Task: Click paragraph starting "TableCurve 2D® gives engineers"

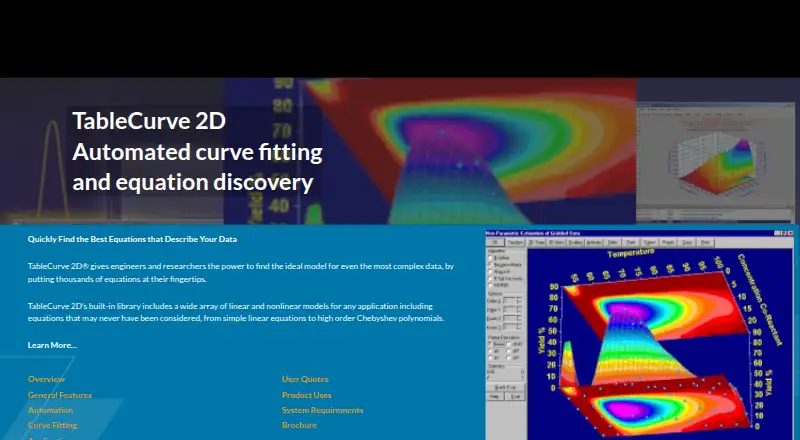Action: tap(241, 273)
